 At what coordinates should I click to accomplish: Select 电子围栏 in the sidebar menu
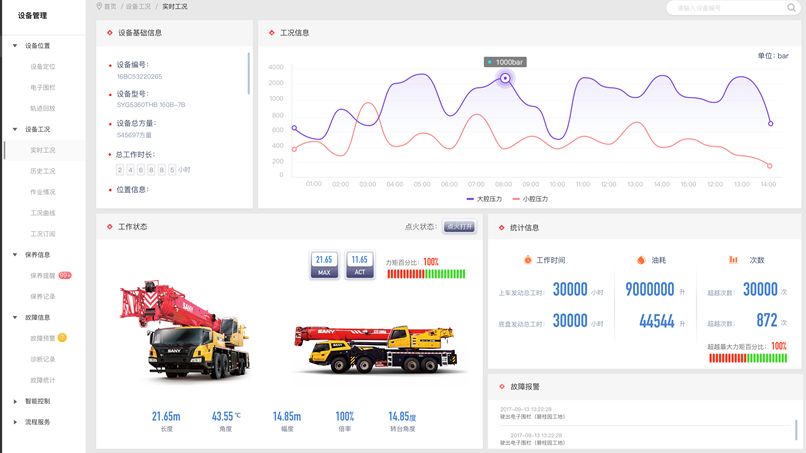43,87
